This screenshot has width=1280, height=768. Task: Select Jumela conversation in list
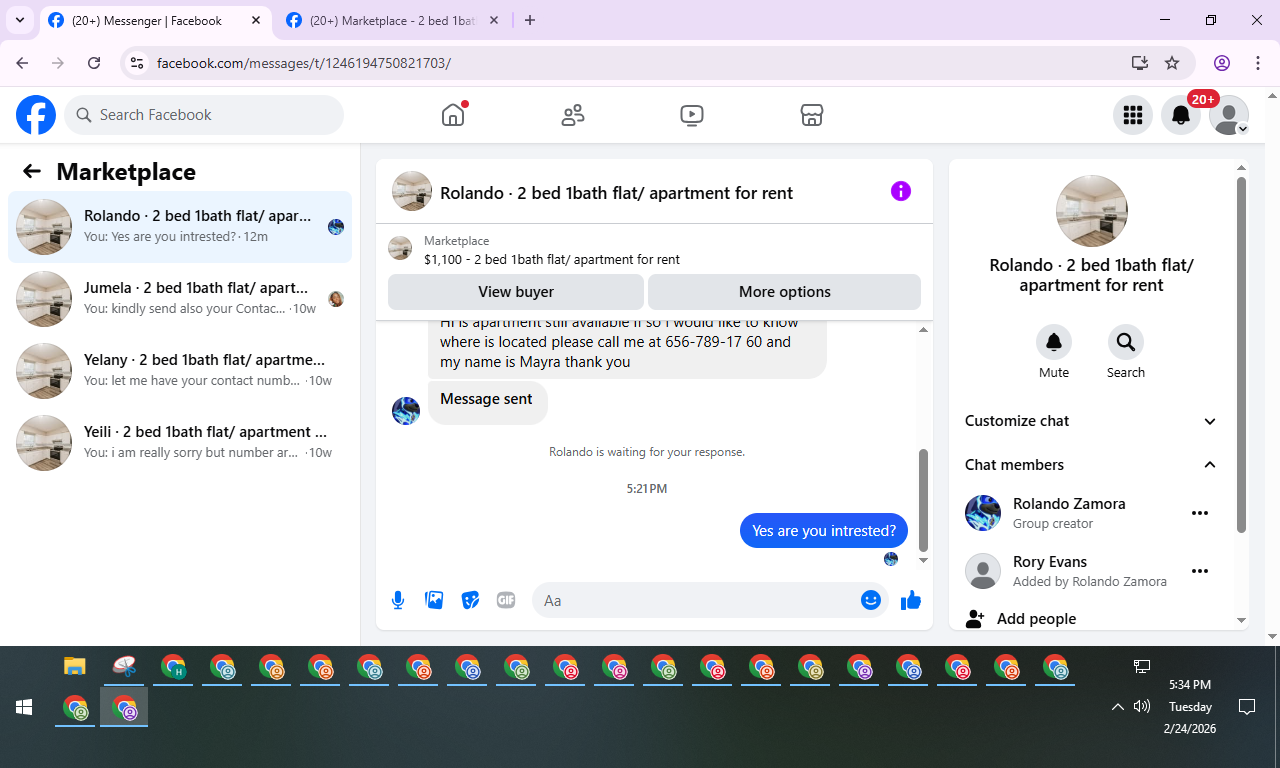tap(180, 299)
